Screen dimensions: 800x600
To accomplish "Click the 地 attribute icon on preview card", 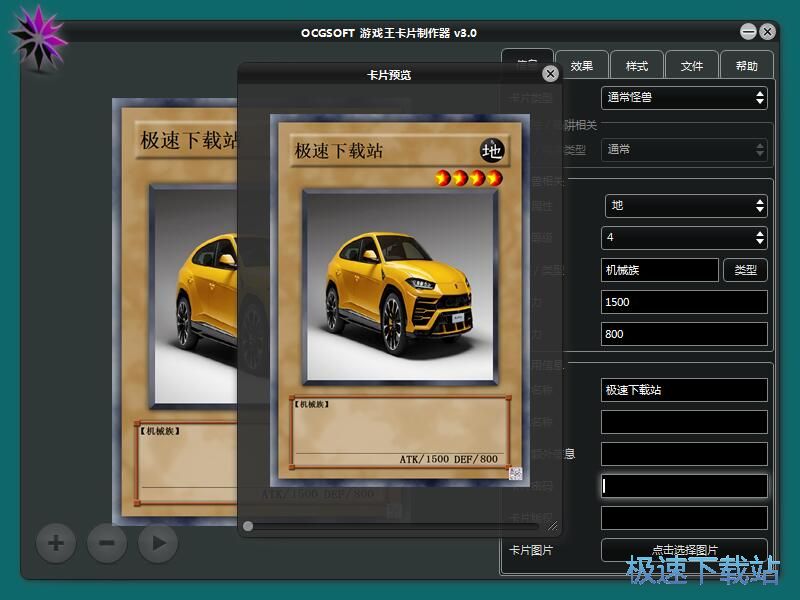I will [x=492, y=150].
